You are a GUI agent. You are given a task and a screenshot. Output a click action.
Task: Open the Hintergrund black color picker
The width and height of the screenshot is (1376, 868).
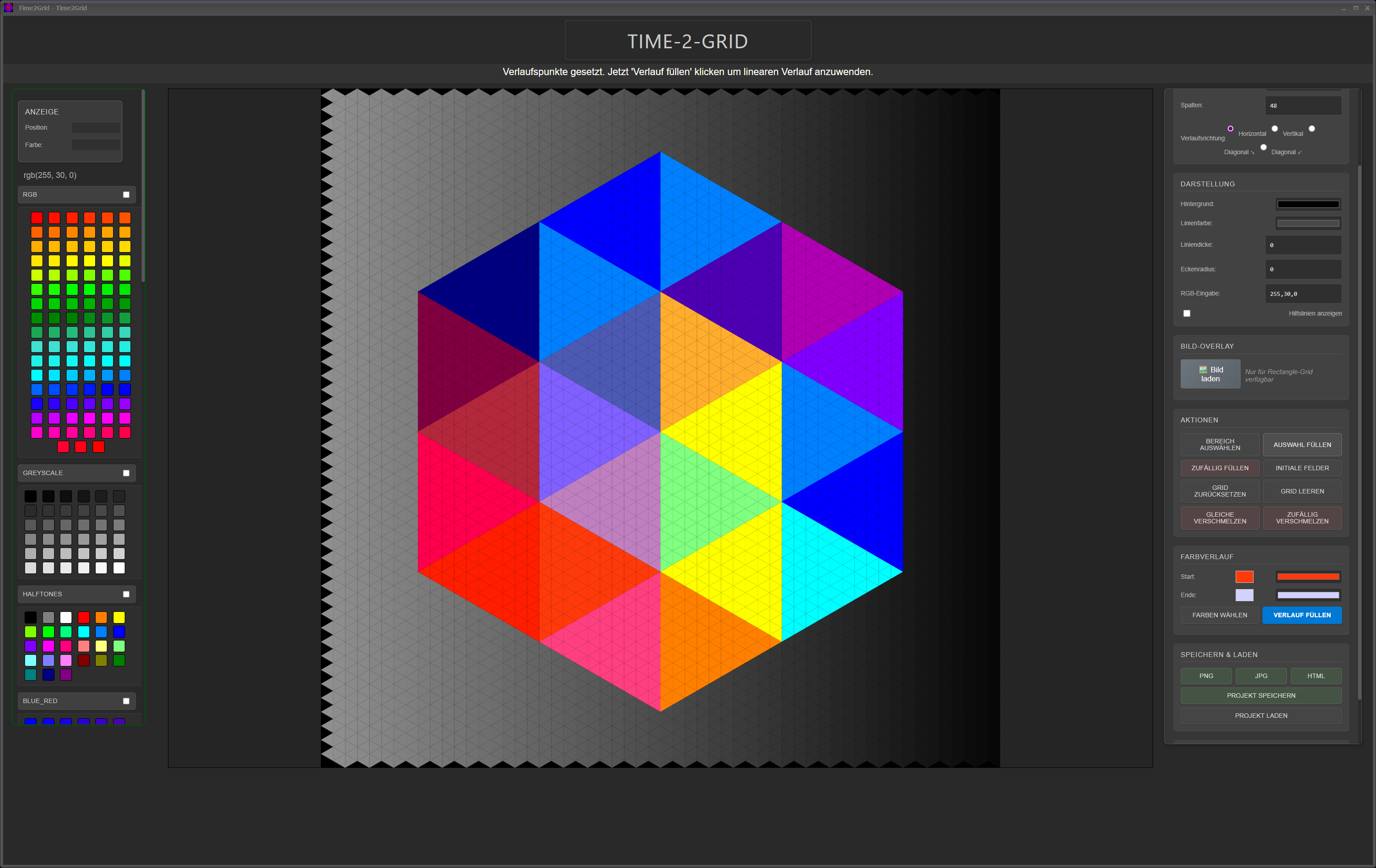1308,204
